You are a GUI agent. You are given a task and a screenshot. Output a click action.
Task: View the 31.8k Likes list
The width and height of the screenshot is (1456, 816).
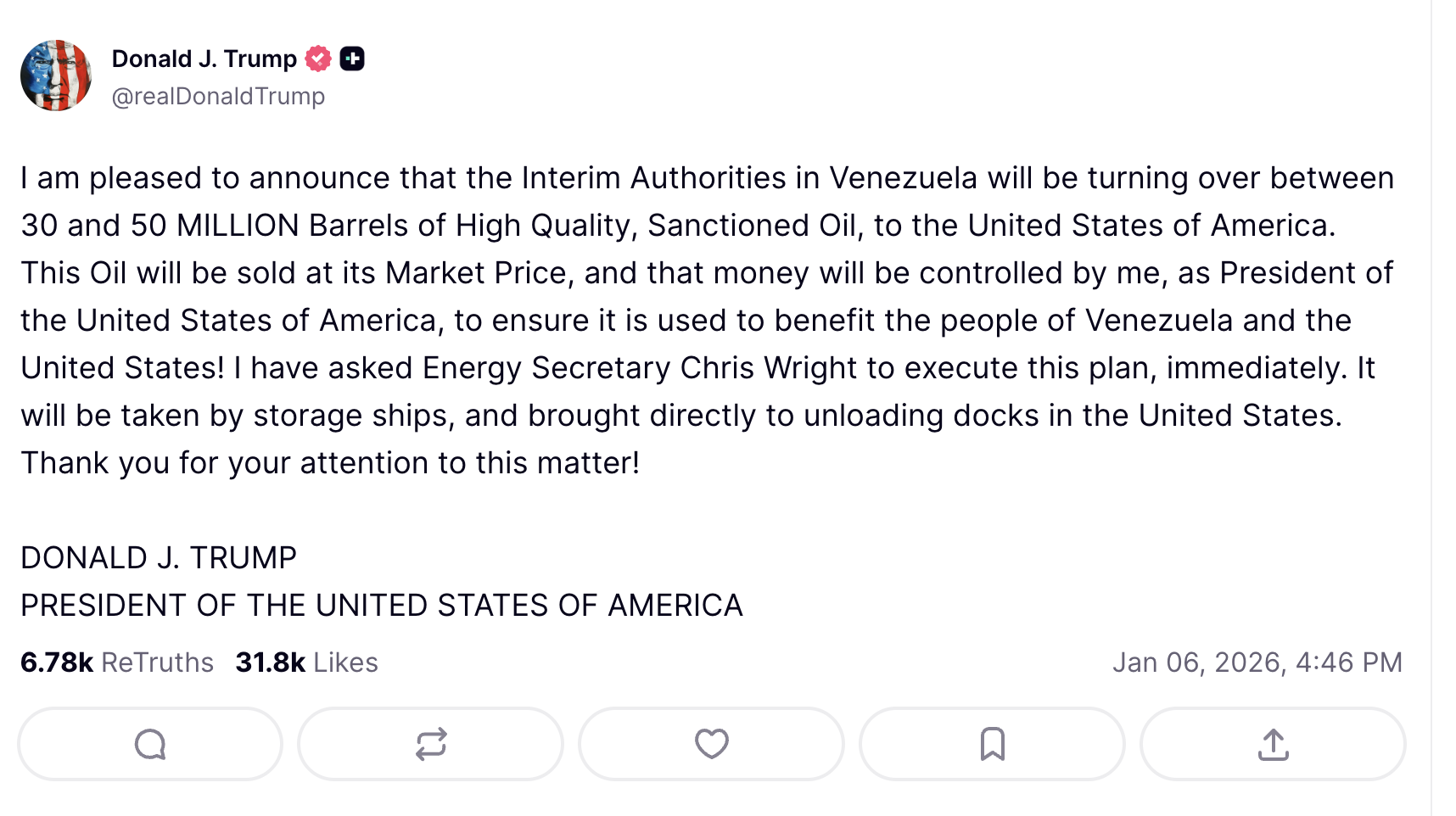(x=306, y=662)
